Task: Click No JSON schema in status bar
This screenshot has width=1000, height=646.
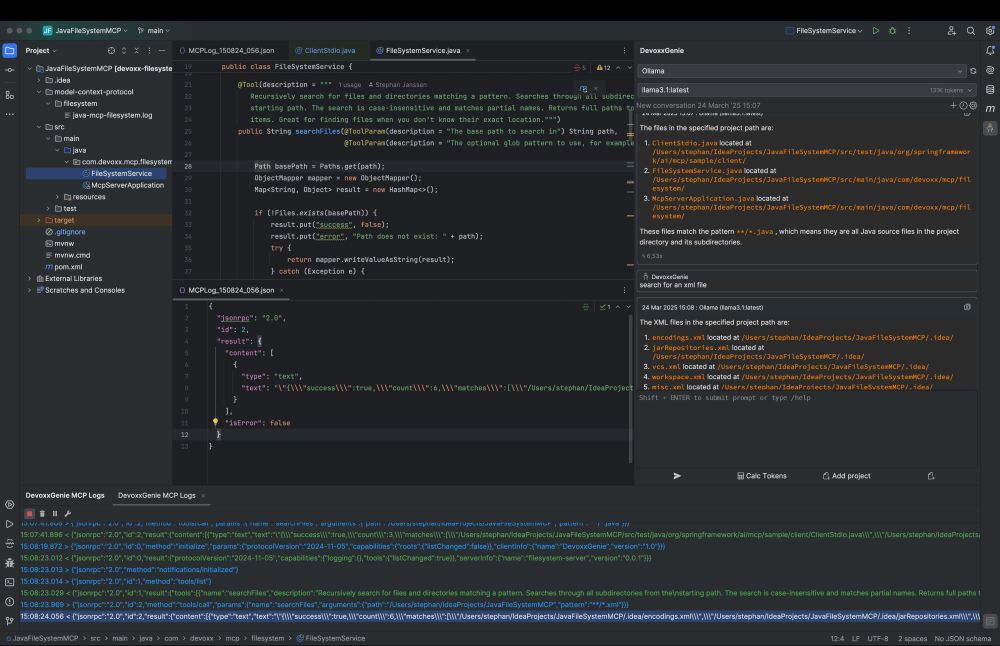Action: [963, 638]
